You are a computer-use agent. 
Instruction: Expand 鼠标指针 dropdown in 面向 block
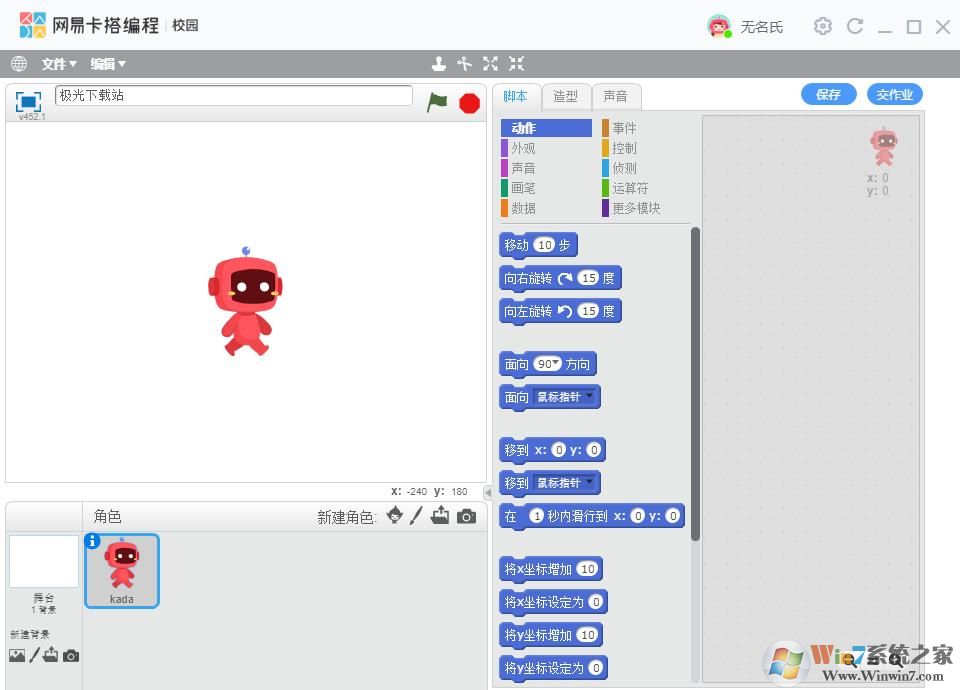pyautogui.click(x=590, y=396)
